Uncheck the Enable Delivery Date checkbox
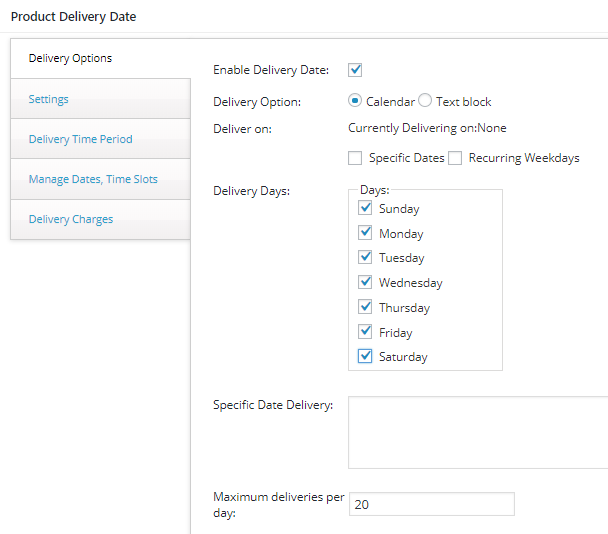This screenshot has height=534, width=608. [355, 70]
